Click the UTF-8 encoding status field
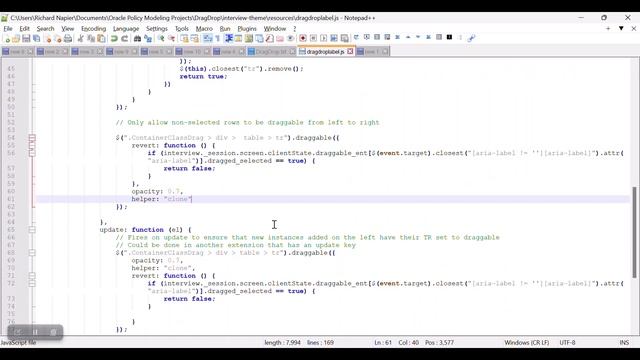 pyautogui.click(x=567, y=342)
